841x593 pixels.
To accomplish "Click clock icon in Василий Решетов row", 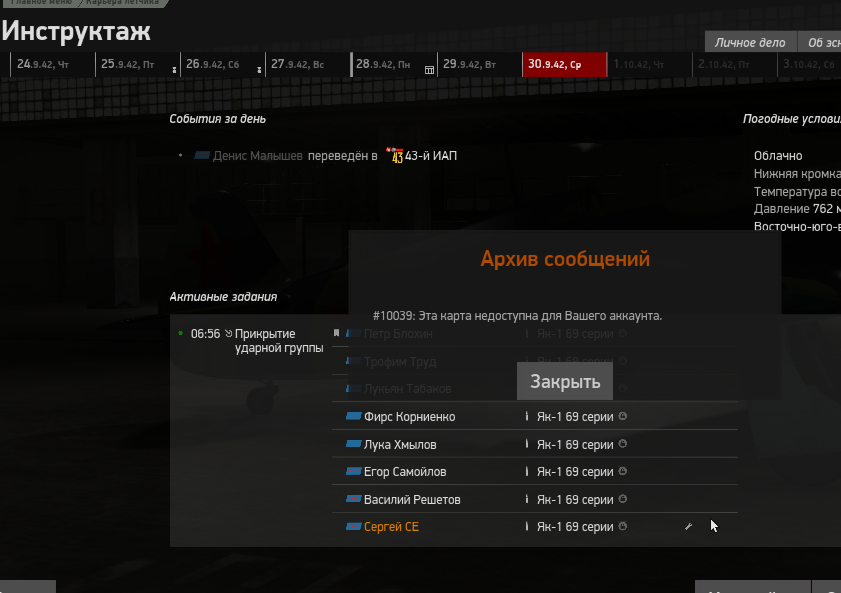I will point(623,499).
